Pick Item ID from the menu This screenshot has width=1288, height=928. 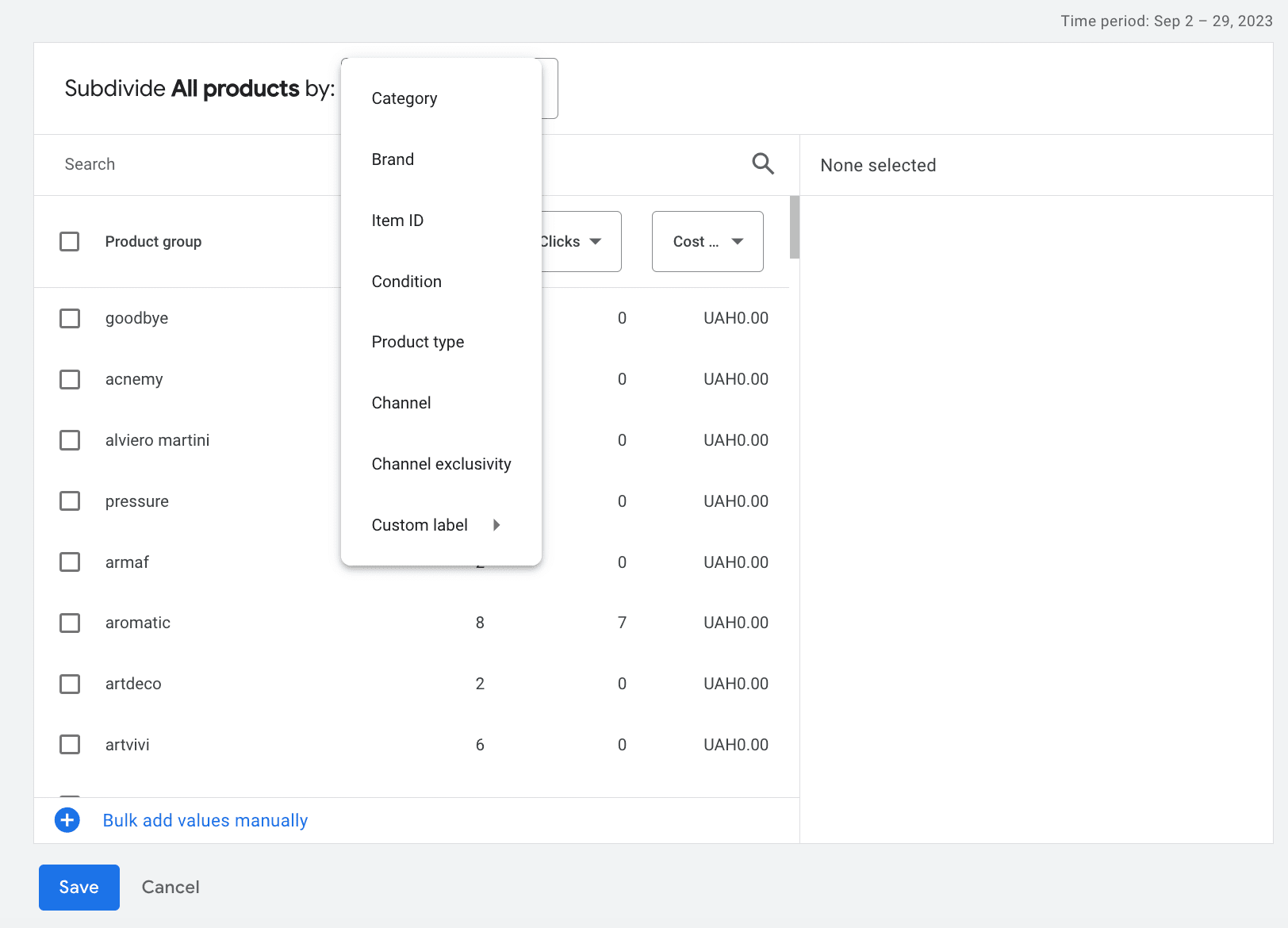coord(397,220)
